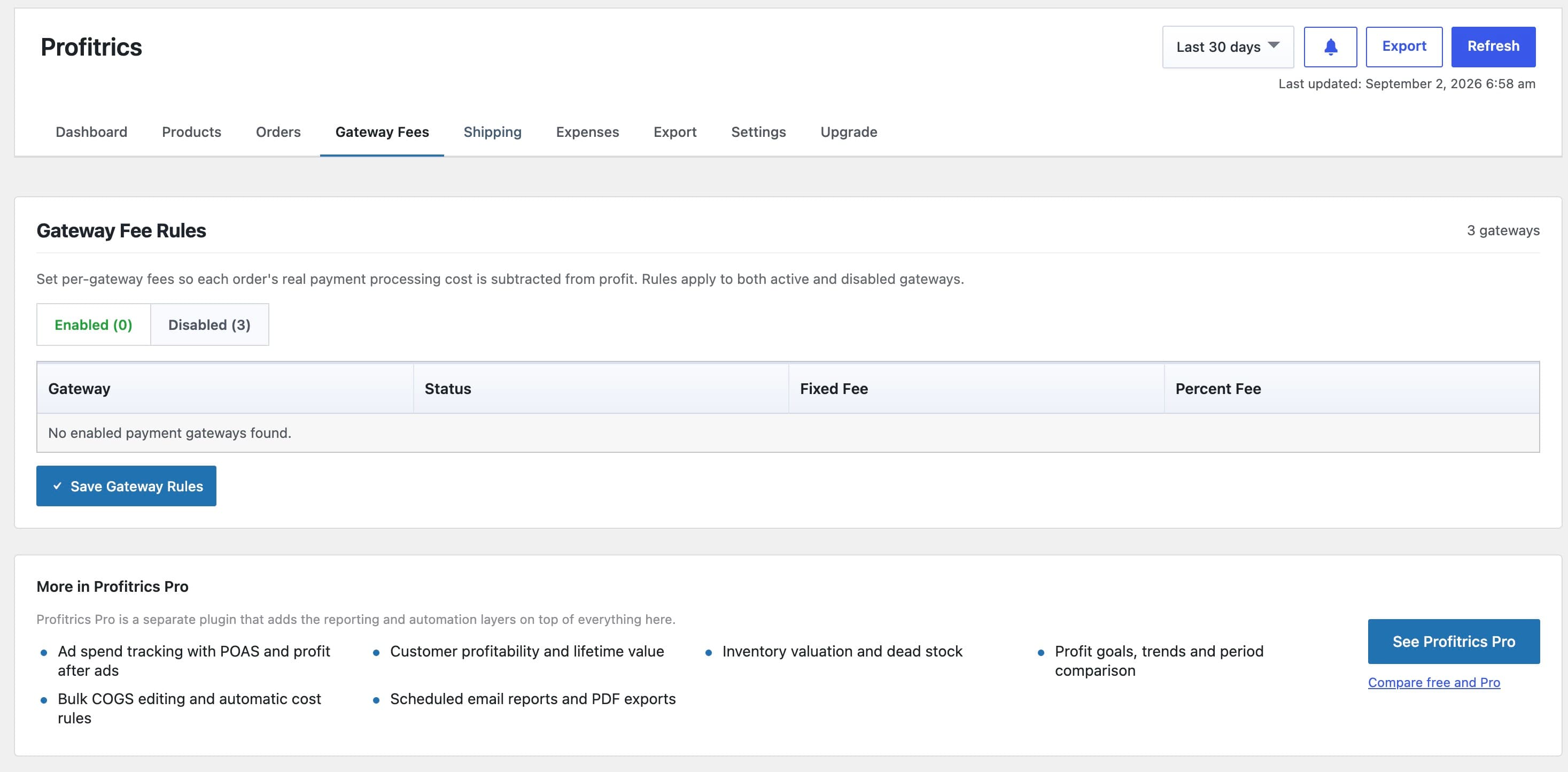1568x772 pixels.
Task: Switch to the Orders tab
Action: [278, 132]
